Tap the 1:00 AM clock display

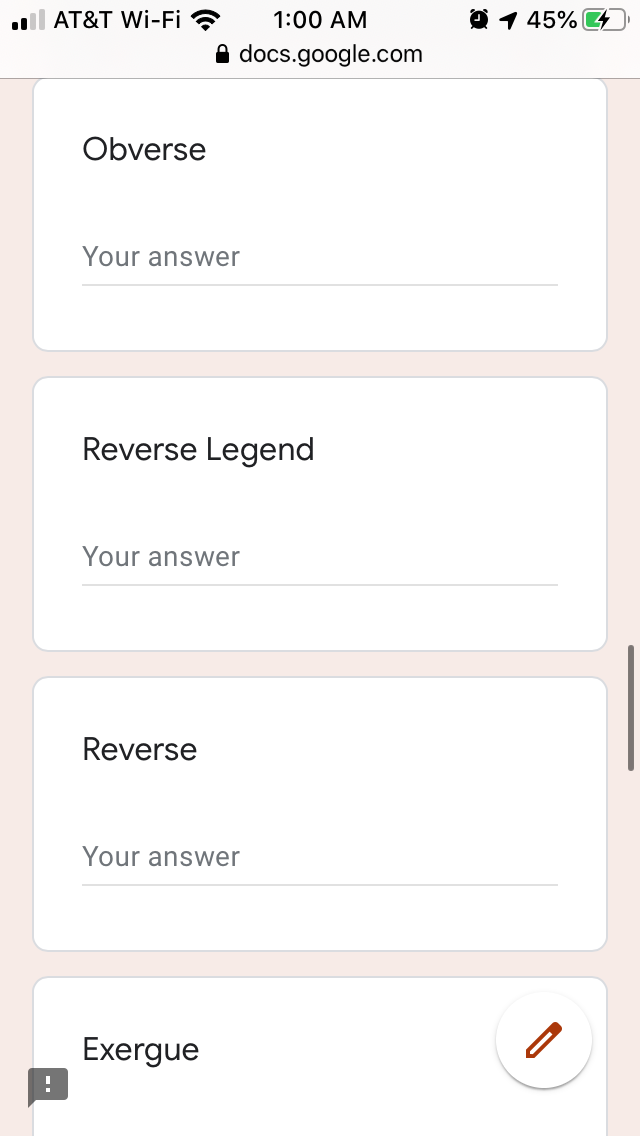point(320,20)
